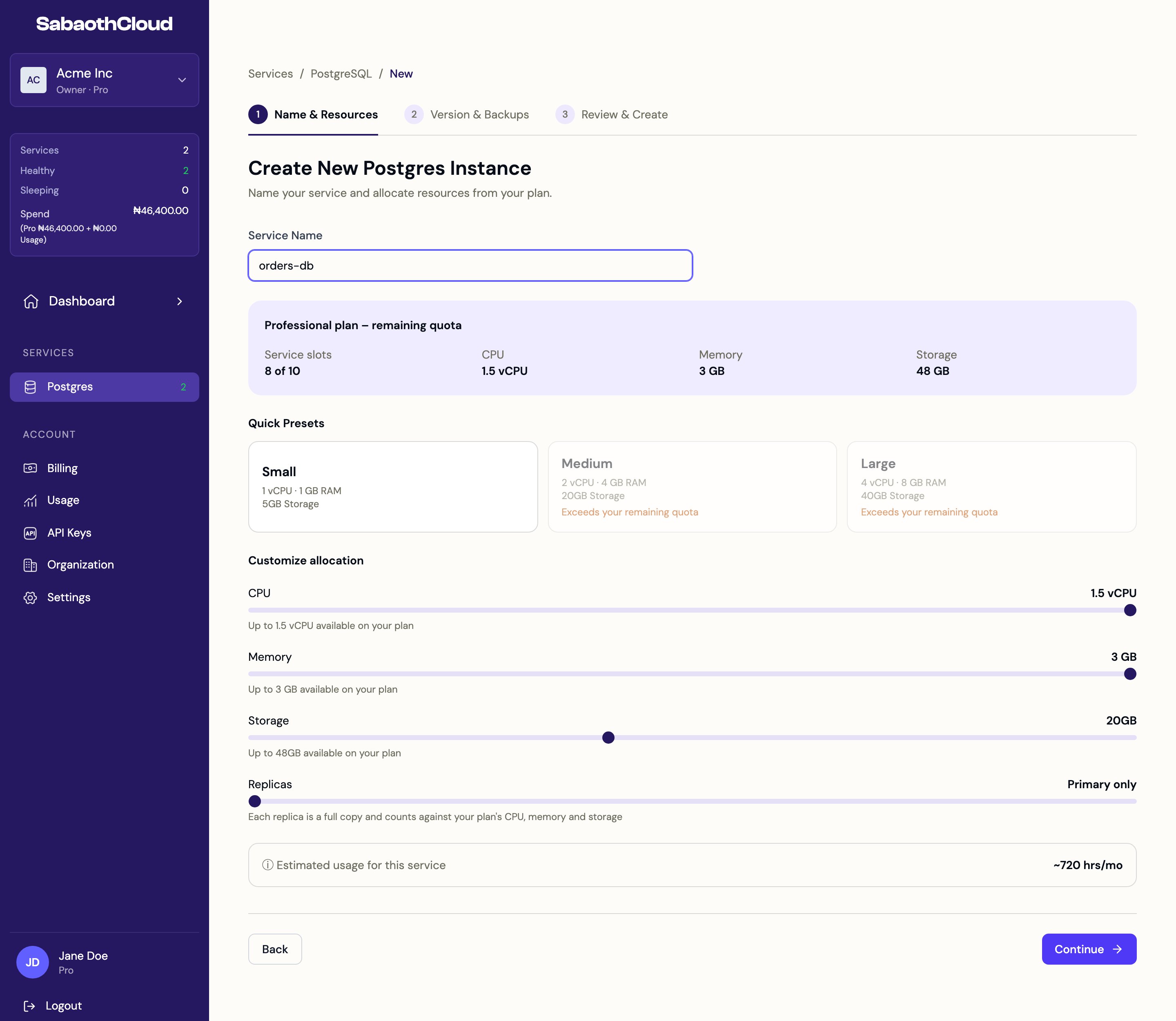This screenshot has width=1176, height=1021.
Task: Click the New breadcrumb item
Action: (x=401, y=74)
